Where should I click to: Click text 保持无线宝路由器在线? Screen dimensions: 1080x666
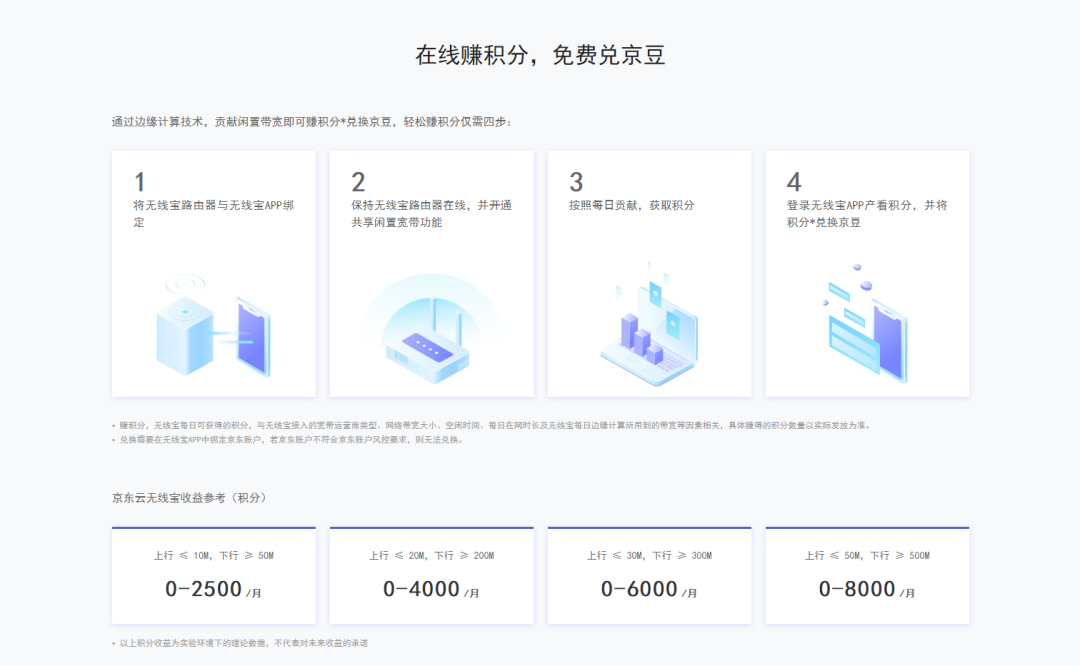pos(408,205)
